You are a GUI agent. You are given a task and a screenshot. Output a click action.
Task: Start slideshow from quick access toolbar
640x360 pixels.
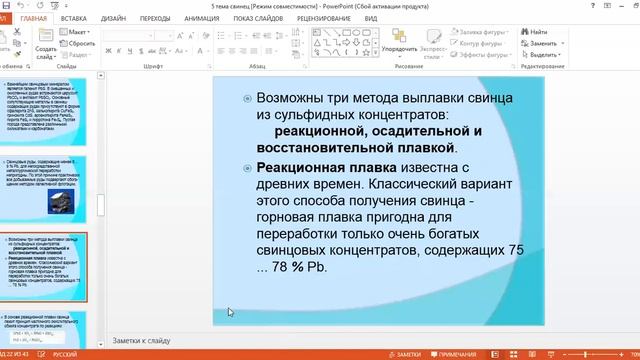tap(55, 6)
